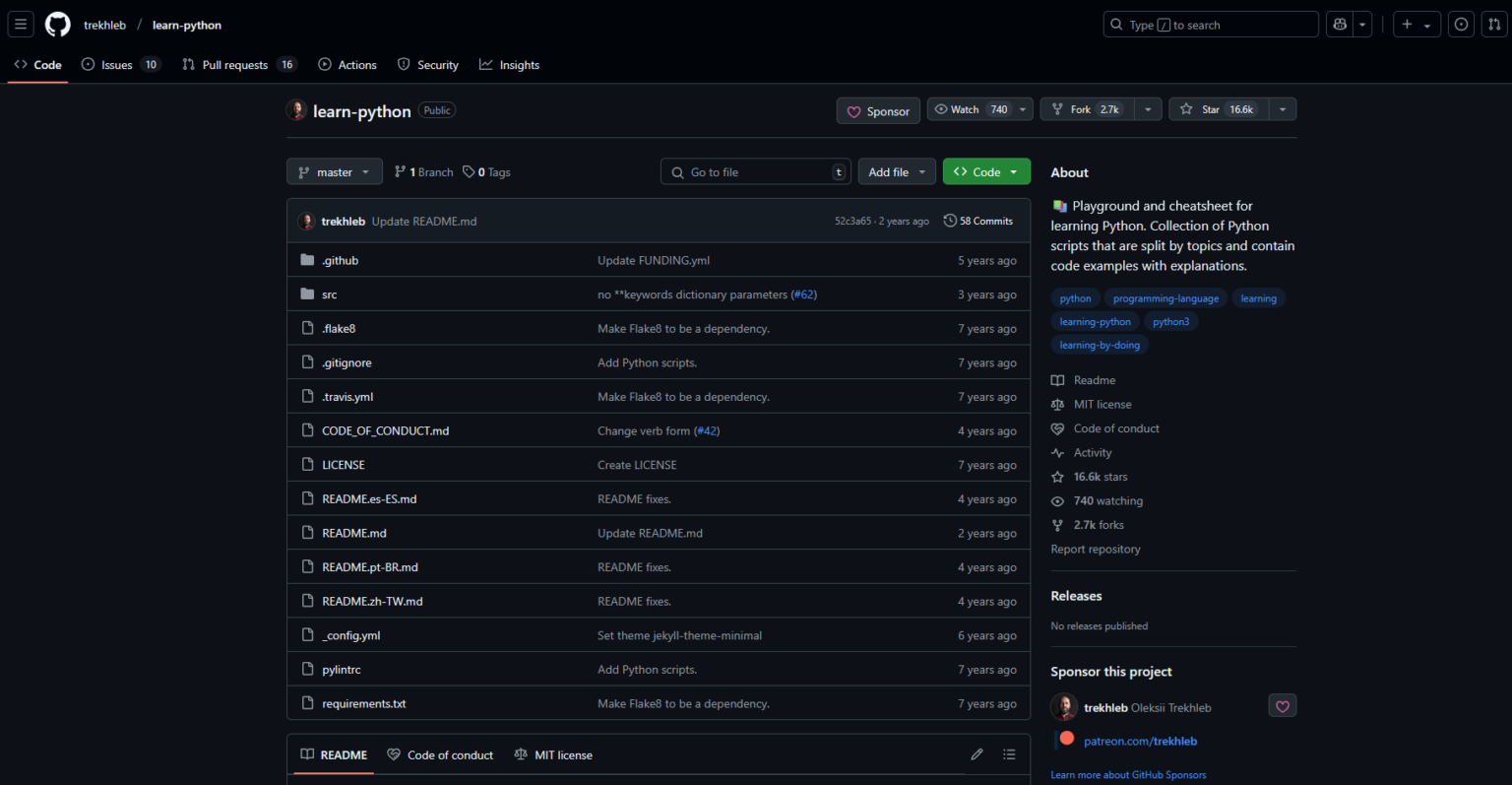Open the README outline list icon
The image size is (1512, 785).
point(1009,753)
